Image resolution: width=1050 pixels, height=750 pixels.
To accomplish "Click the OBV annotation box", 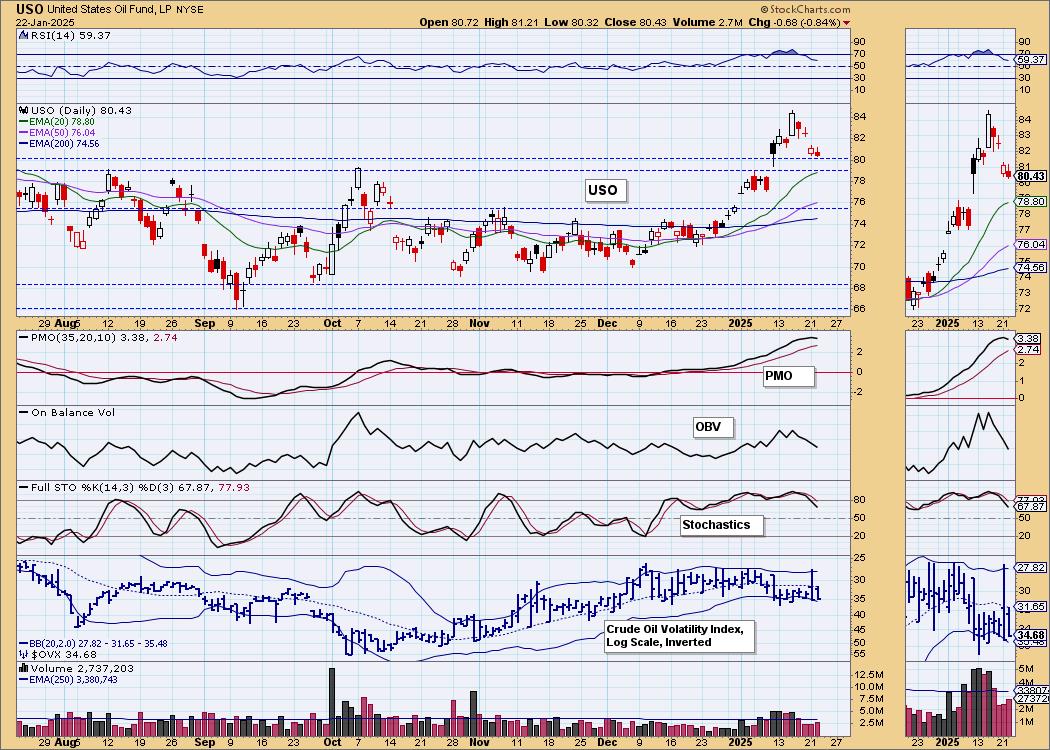I will click(x=714, y=427).
